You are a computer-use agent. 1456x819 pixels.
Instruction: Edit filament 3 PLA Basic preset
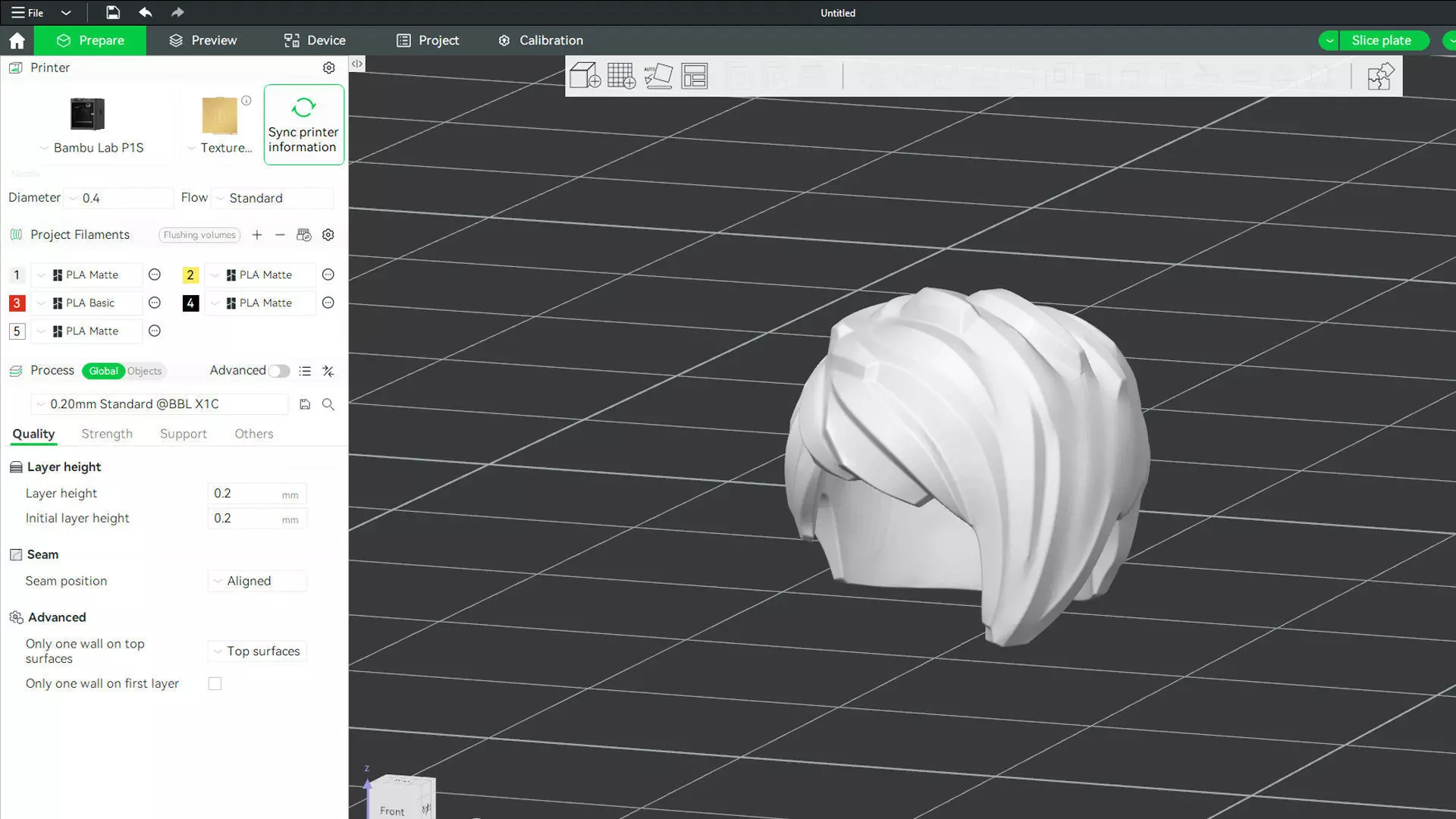click(x=155, y=303)
